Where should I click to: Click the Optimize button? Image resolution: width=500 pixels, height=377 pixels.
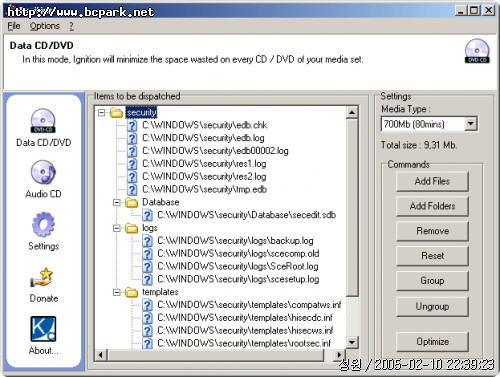pos(432,342)
